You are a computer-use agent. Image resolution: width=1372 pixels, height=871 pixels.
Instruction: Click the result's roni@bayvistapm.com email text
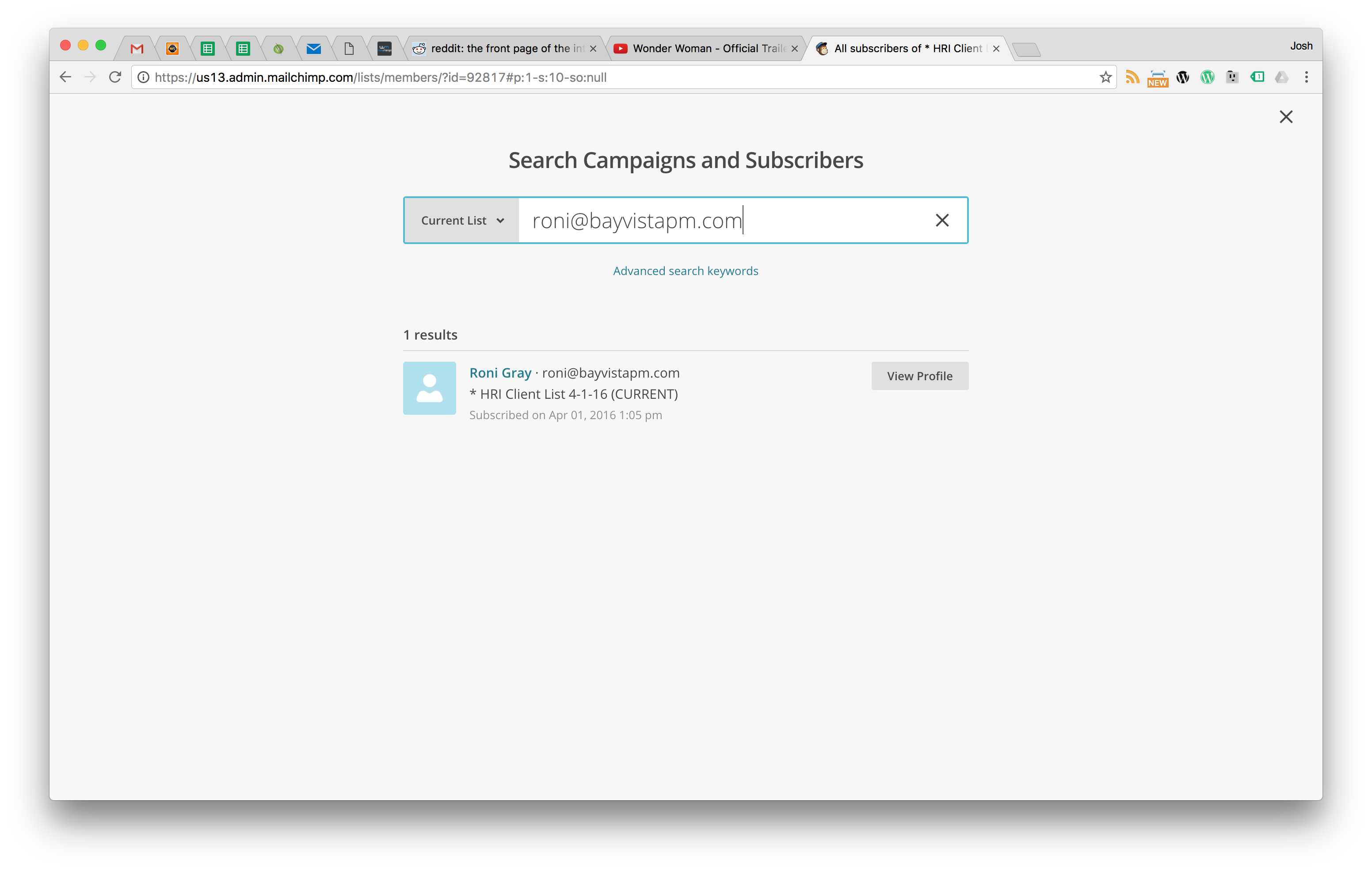click(610, 373)
